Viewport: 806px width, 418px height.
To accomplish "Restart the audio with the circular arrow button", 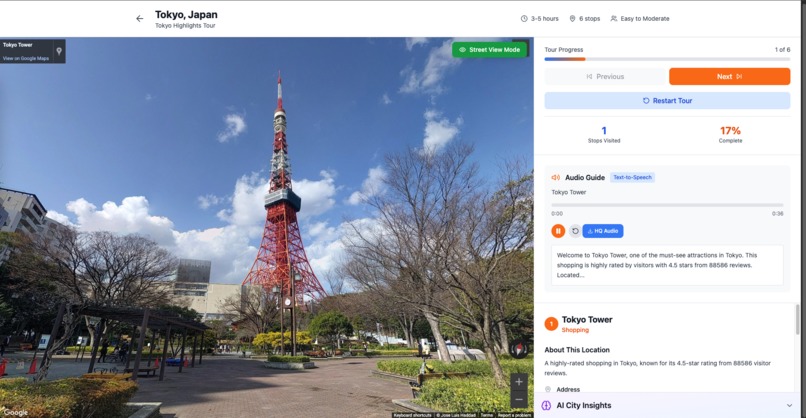I will pos(575,231).
